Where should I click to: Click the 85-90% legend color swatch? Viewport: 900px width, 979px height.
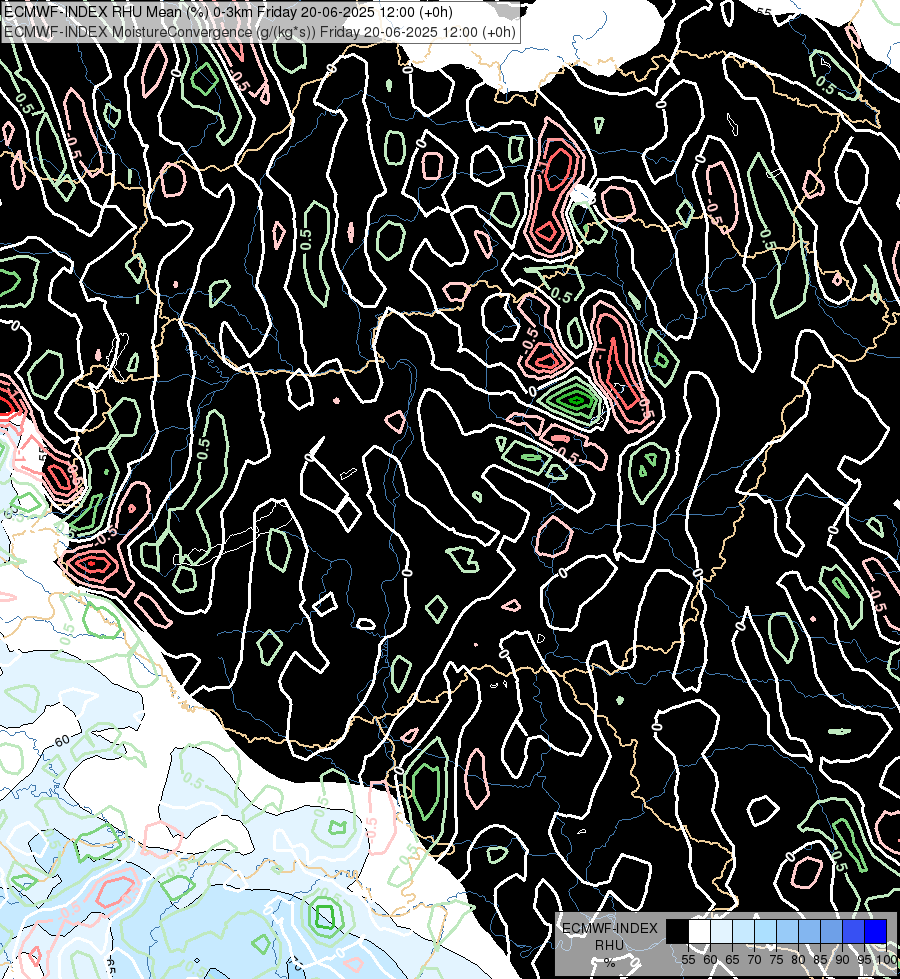831,931
